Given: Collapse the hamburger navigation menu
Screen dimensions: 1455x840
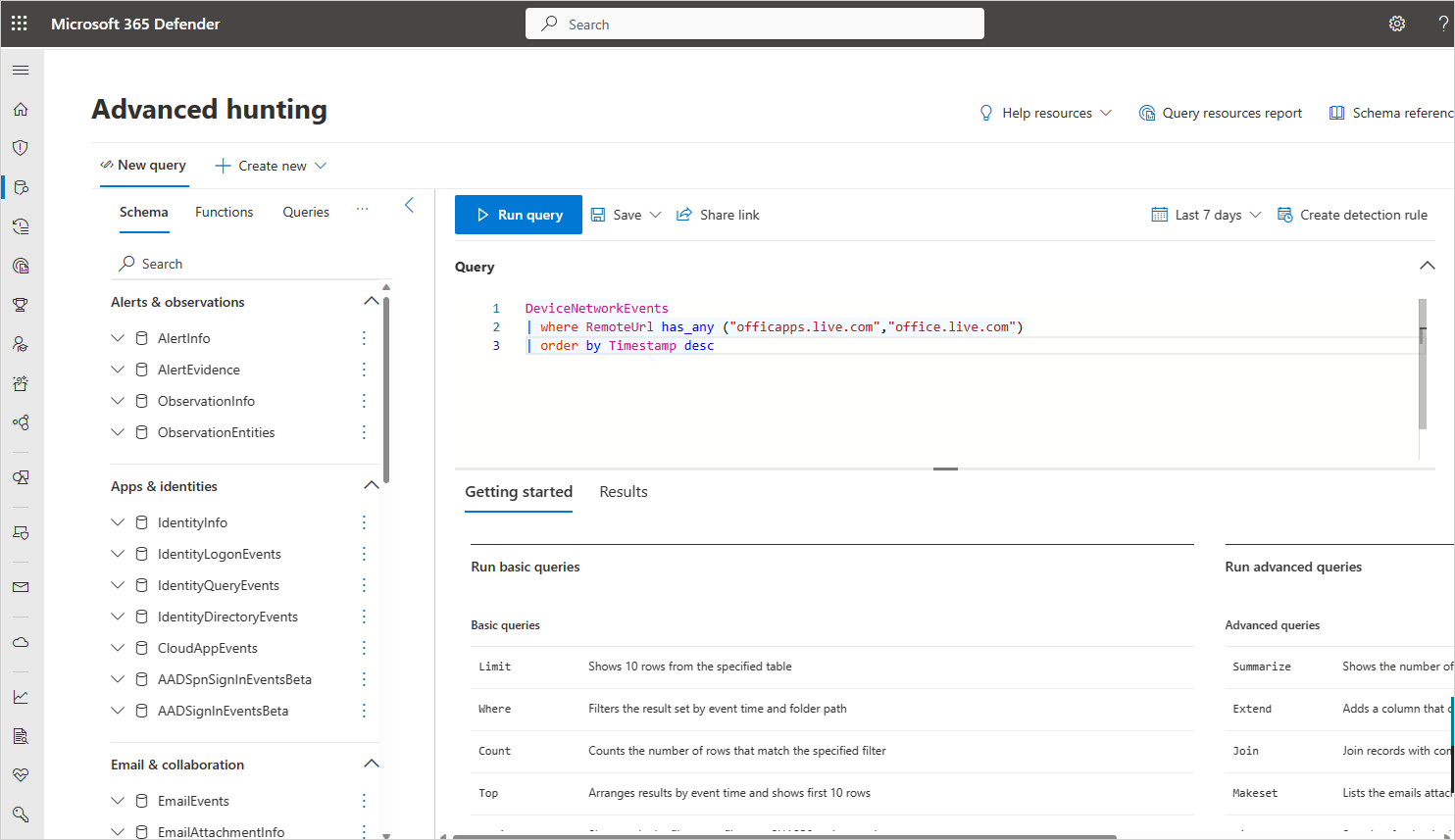Looking at the screenshot, I should click(19, 70).
